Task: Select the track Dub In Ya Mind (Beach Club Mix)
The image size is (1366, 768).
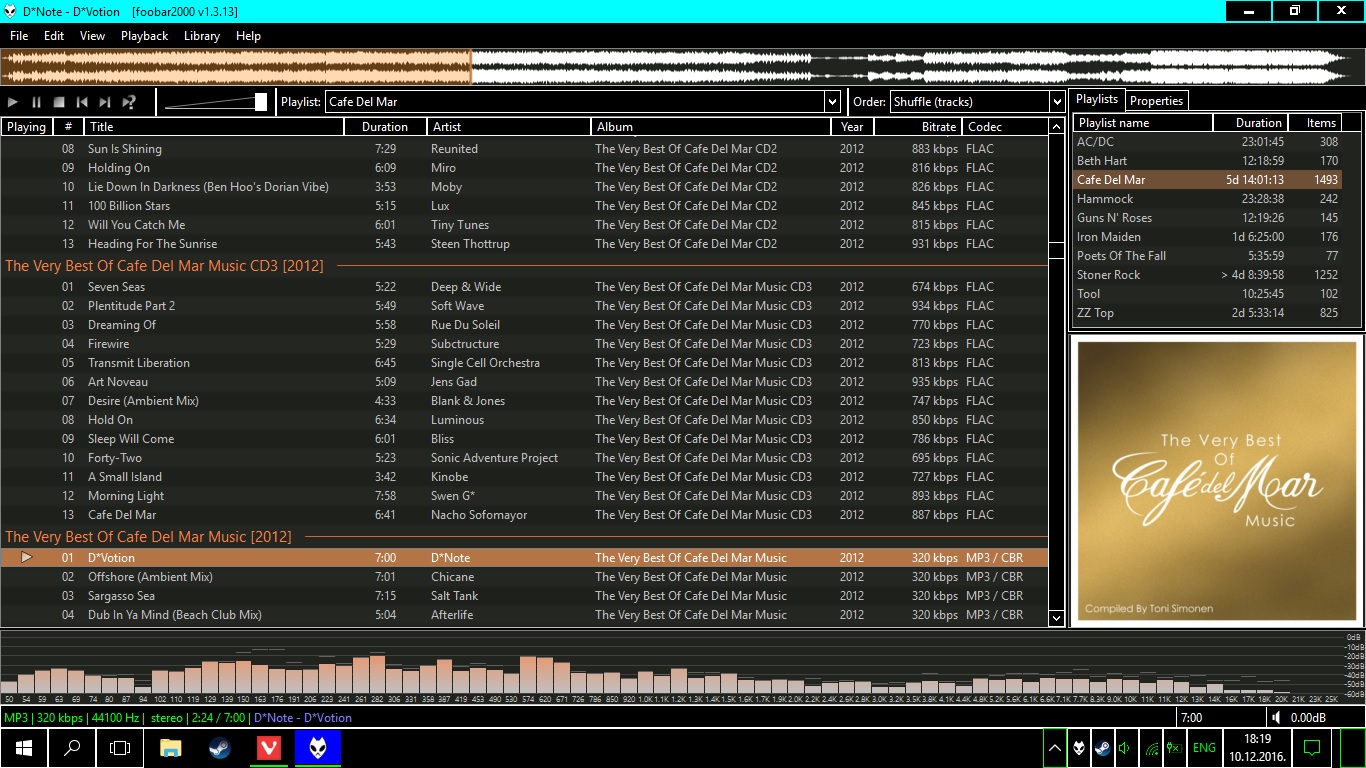Action: click(524, 615)
